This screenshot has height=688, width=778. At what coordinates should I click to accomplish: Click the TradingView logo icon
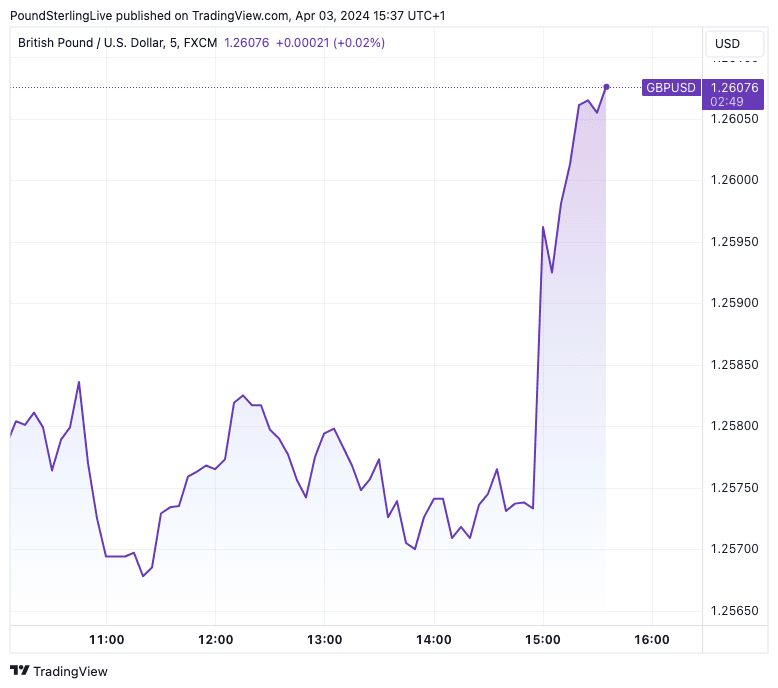point(19,671)
